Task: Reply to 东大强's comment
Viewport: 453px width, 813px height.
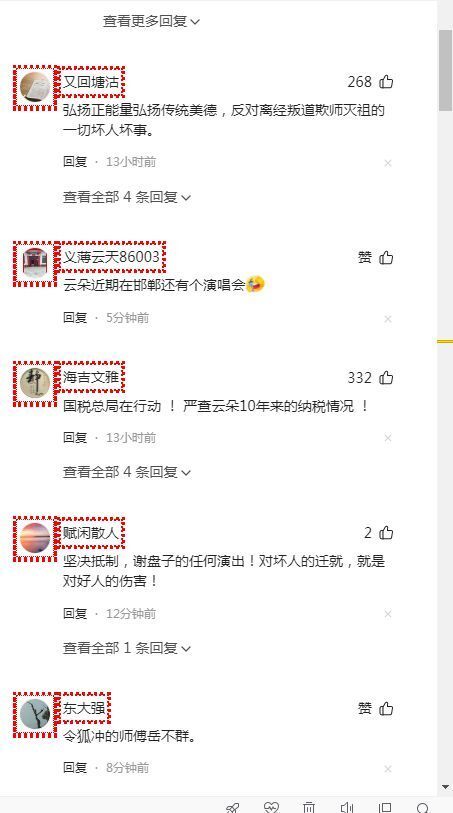Action: (75, 767)
